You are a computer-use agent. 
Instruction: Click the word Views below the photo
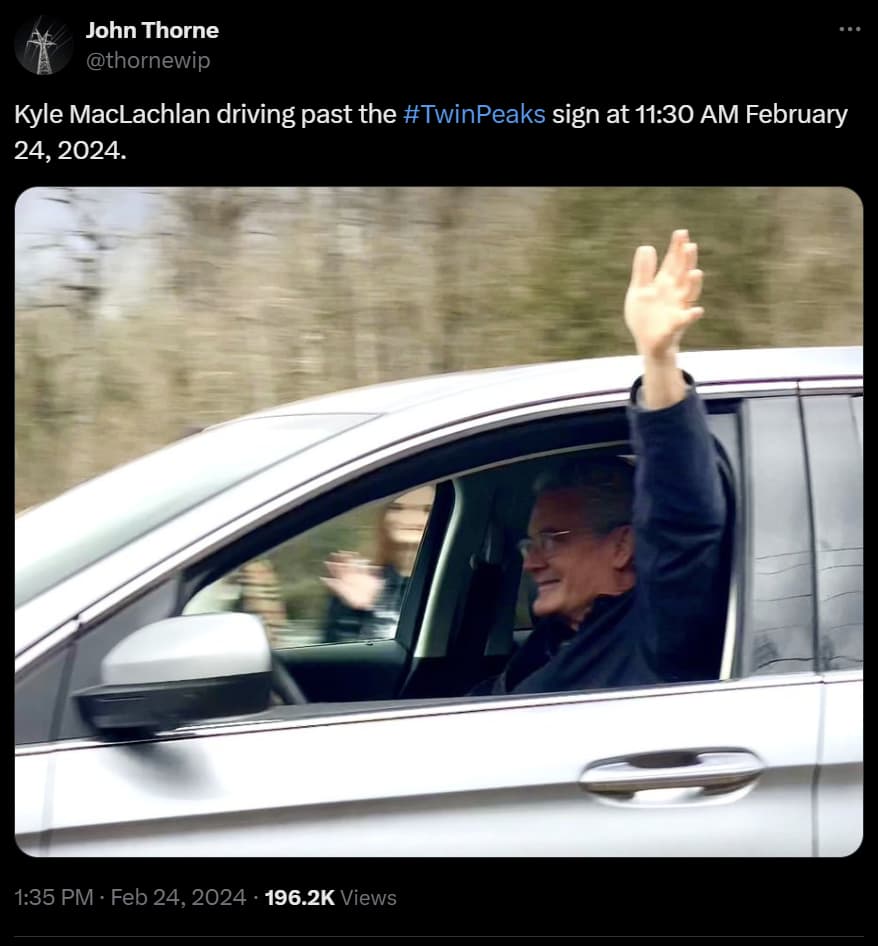tap(369, 898)
